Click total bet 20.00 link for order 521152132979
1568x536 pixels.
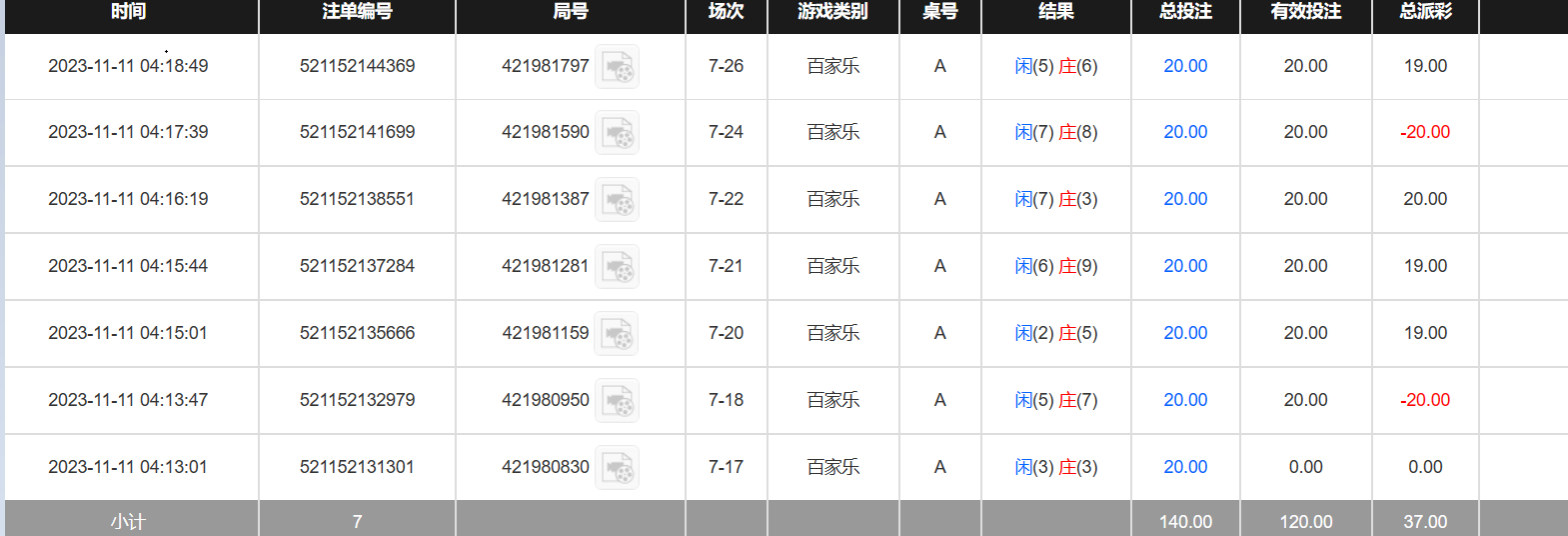1185,400
